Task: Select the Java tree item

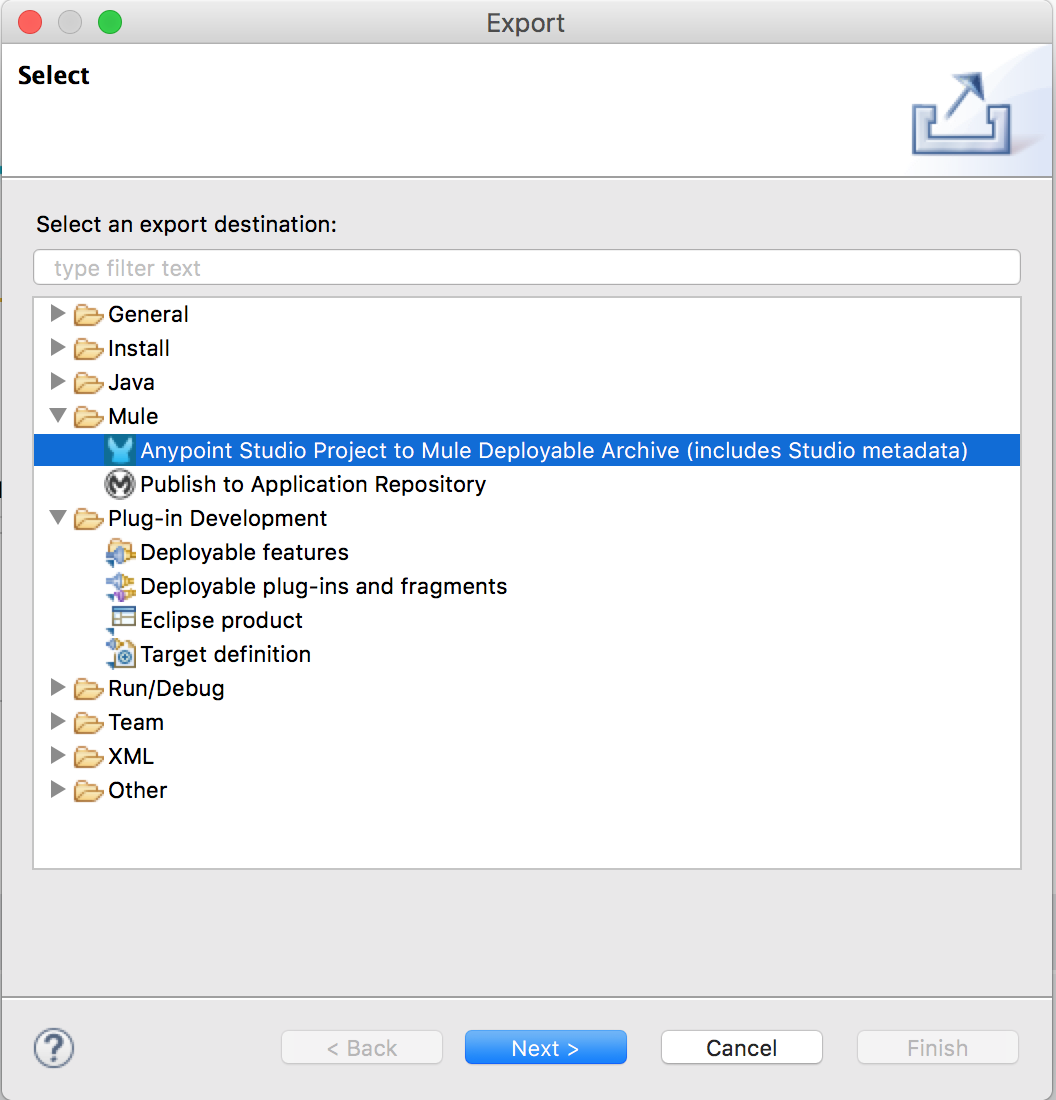Action: [131, 382]
